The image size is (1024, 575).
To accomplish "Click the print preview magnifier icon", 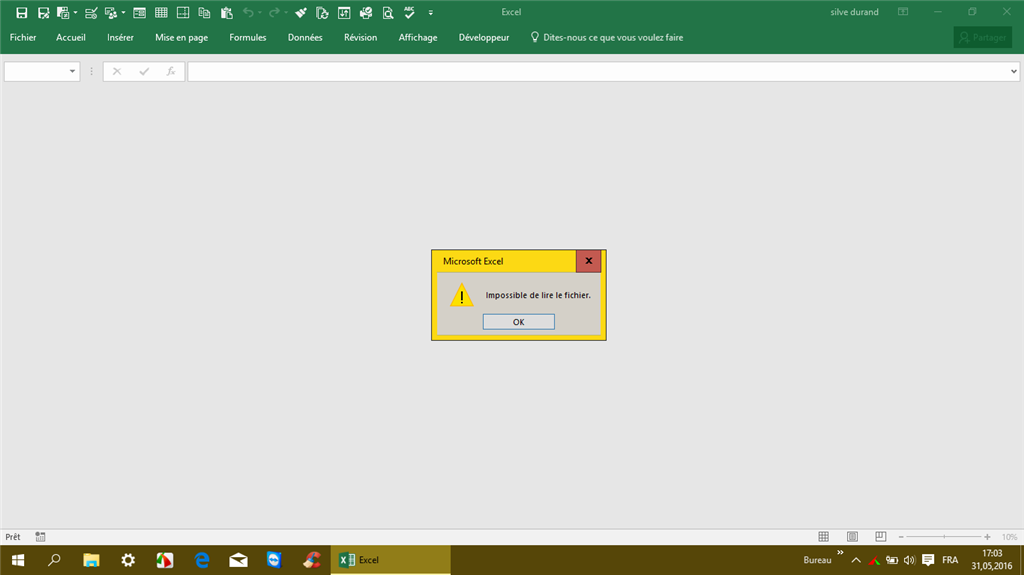I will click(388, 12).
